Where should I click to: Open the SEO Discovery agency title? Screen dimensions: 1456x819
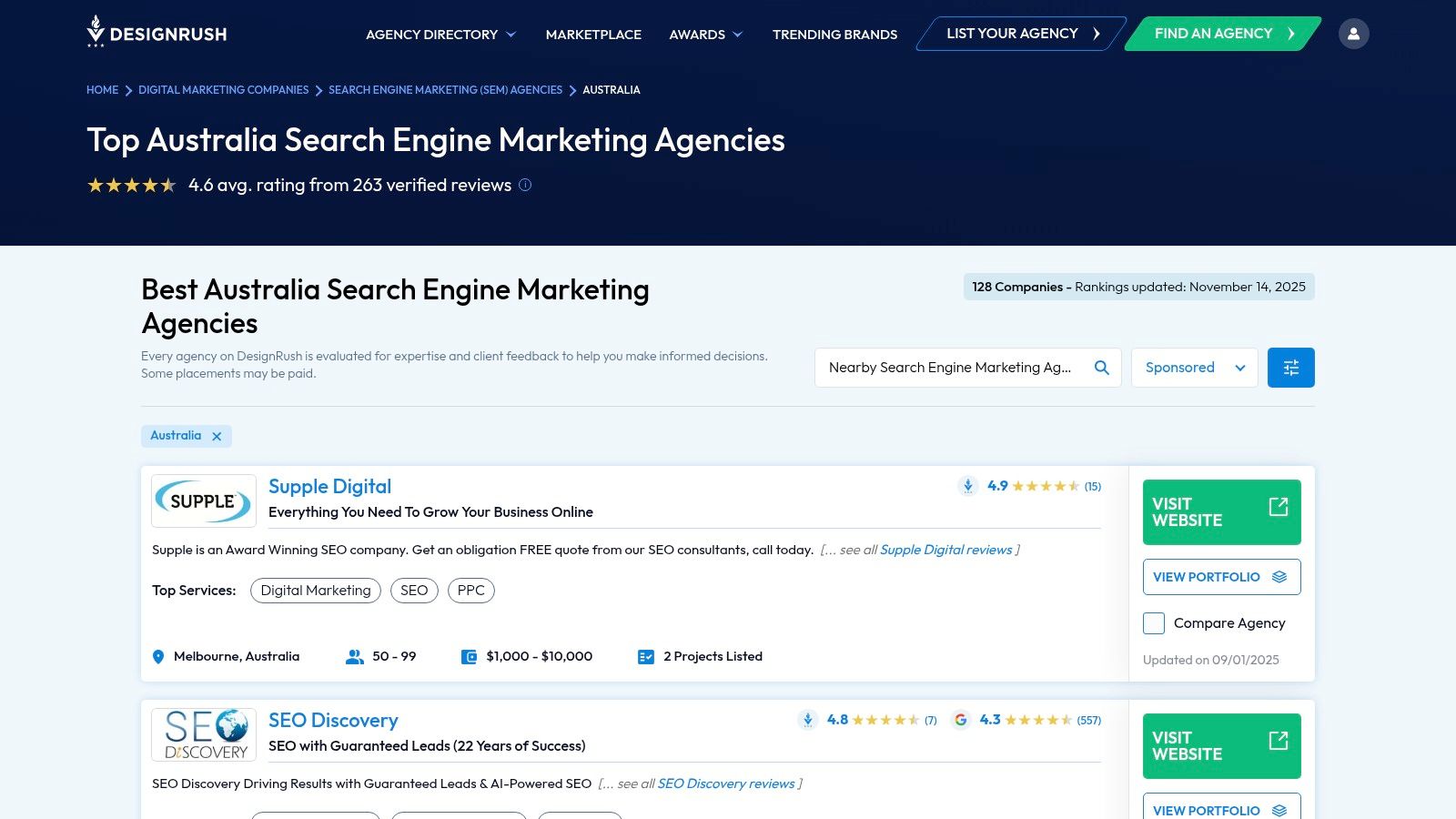(333, 721)
